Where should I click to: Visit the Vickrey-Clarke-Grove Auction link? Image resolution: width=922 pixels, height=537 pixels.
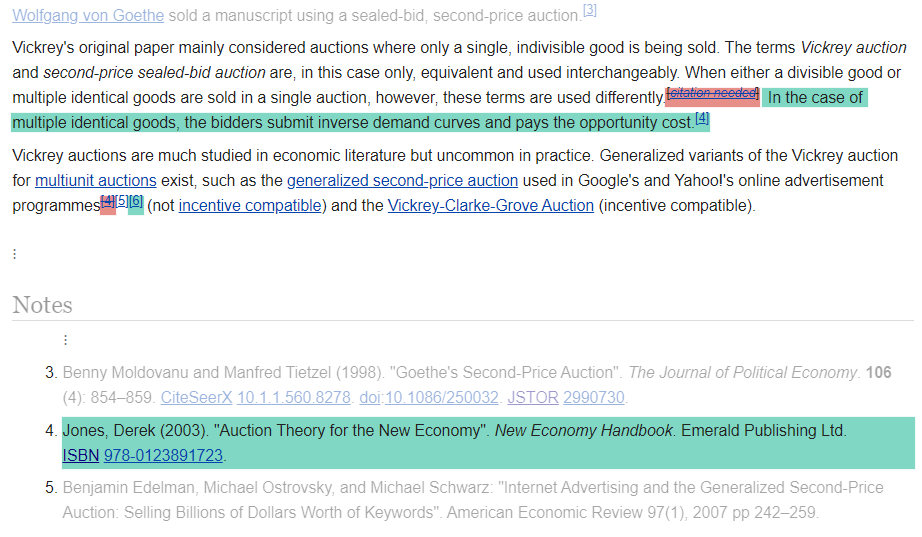pos(490,206)
